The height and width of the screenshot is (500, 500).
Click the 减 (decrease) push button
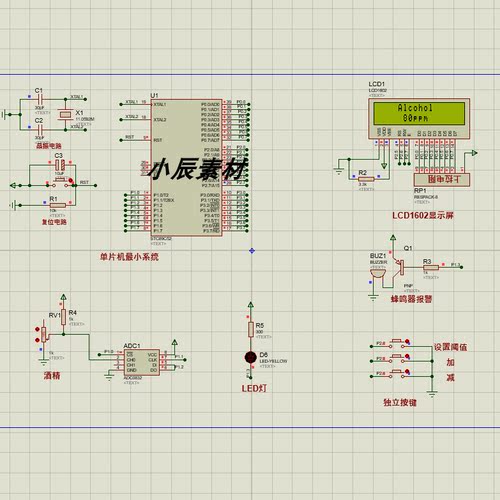click(x=397, y=374)
